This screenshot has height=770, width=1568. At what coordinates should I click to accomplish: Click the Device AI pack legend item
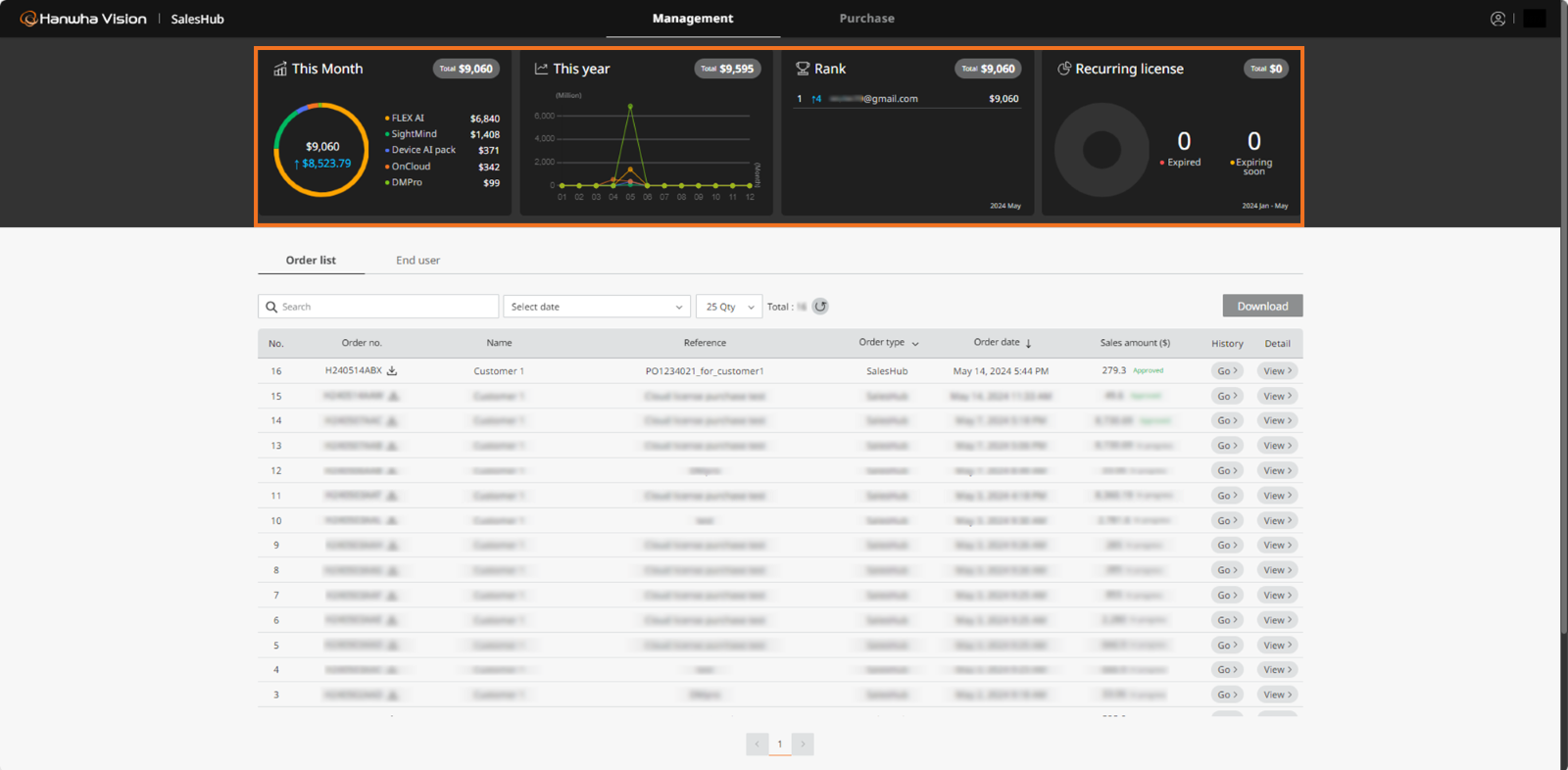(x=421, y=150)
